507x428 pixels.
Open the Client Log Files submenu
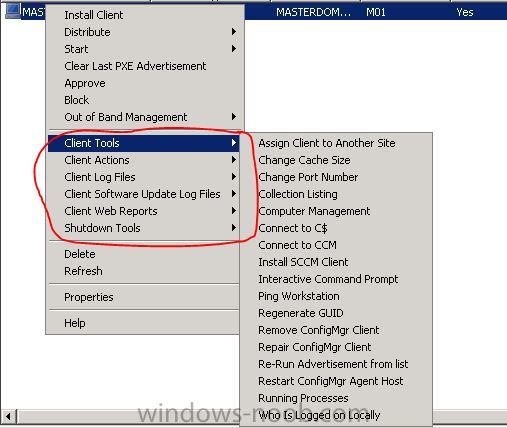click(x=144, y=177)
